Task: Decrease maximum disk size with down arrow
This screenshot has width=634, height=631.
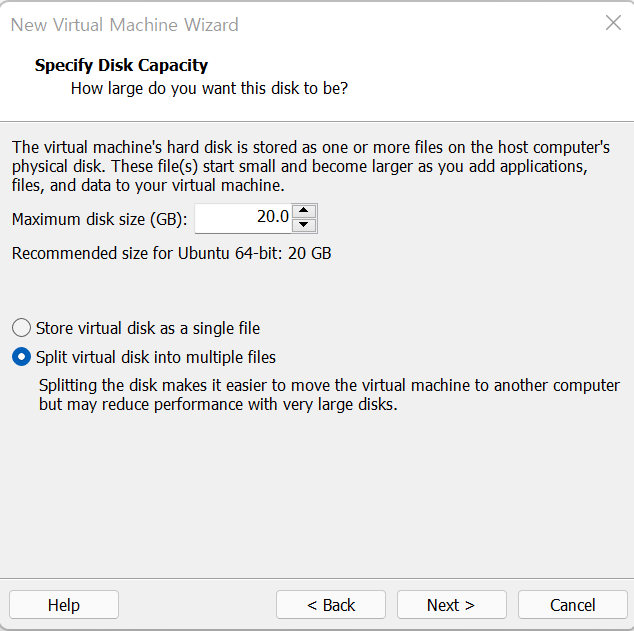Action: point(304,225)
